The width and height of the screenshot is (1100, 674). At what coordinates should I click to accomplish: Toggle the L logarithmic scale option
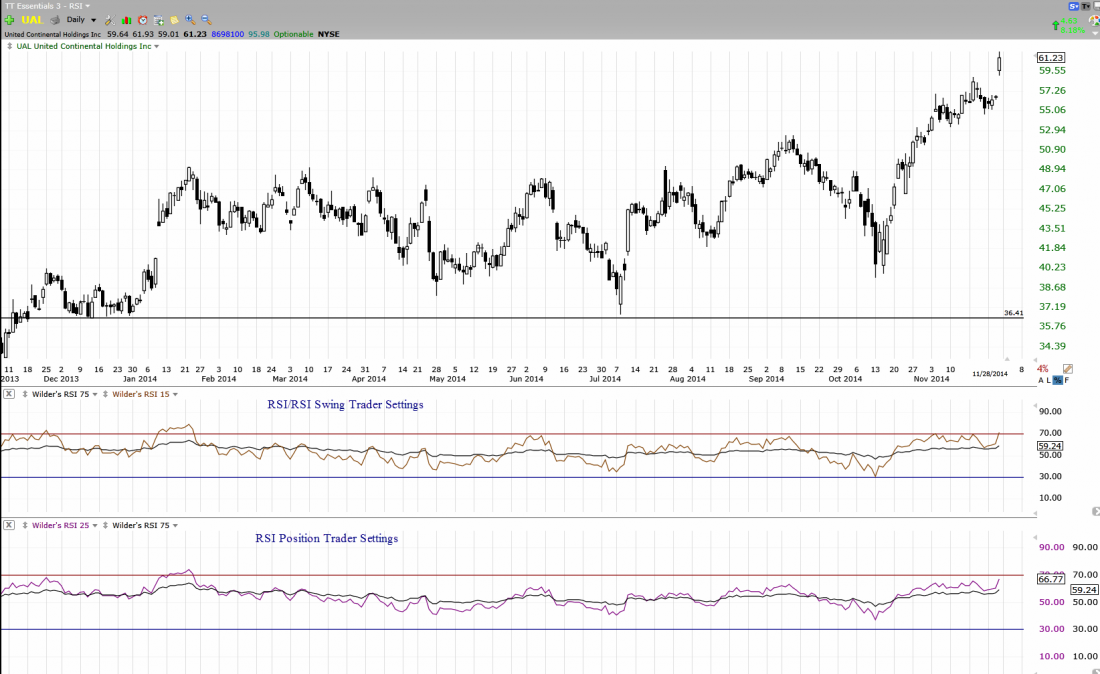point(1049,380)
